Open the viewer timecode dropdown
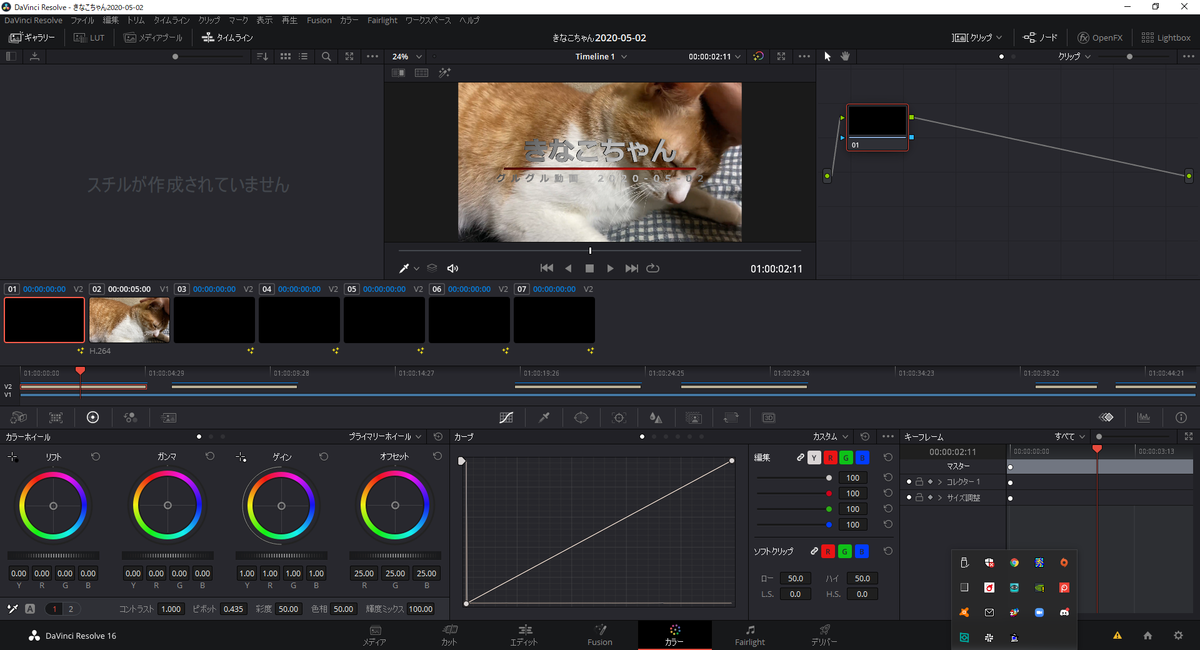 pos(715,56)
